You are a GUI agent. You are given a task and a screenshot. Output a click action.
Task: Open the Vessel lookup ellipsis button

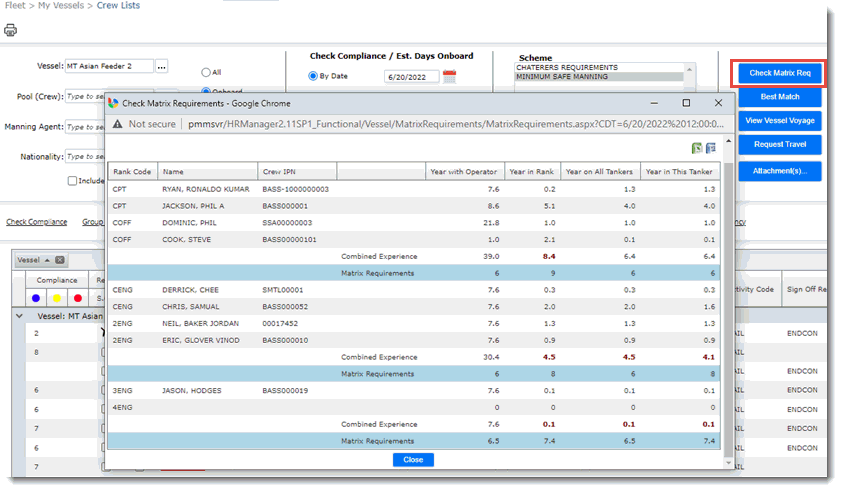click(162, 66)
